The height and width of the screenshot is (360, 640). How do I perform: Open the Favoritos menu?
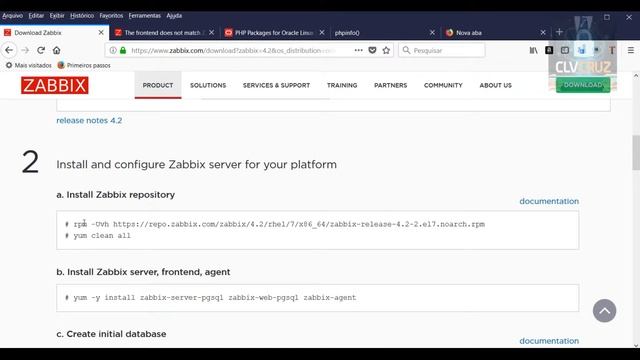111,16
